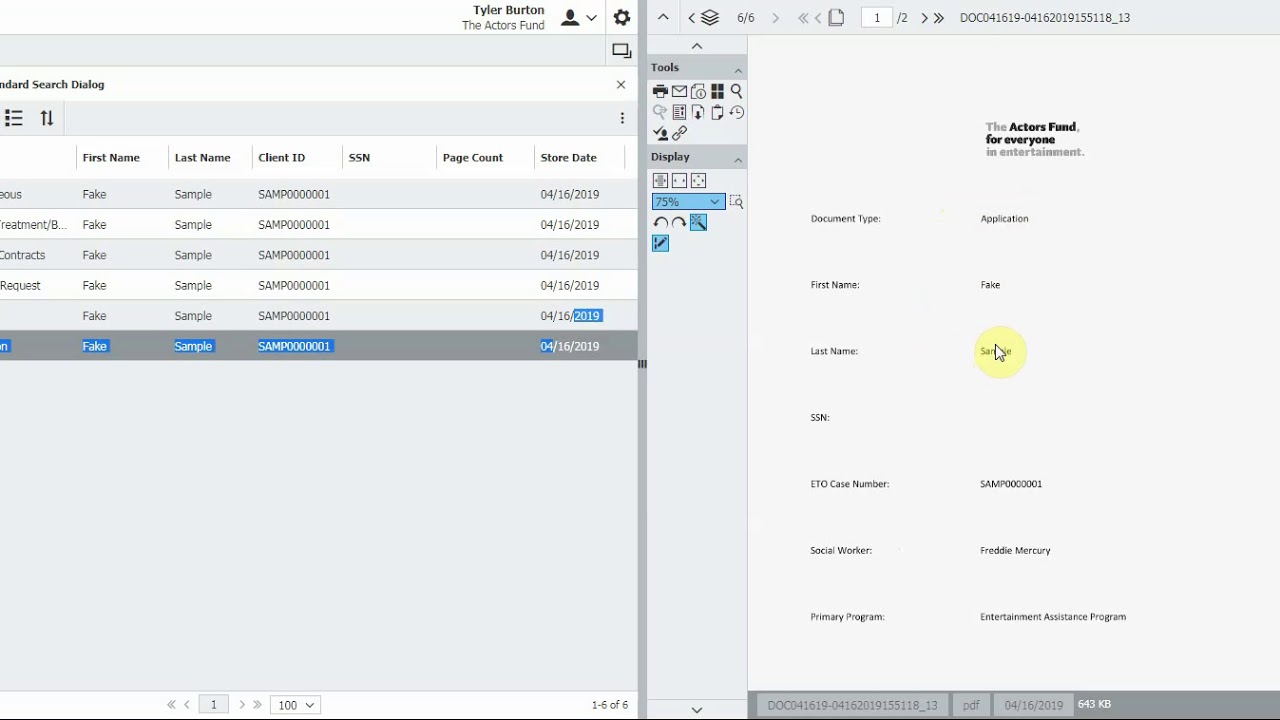Sort results by SSN column
The image size is (1280, 720).
click(x=359, y=158)
